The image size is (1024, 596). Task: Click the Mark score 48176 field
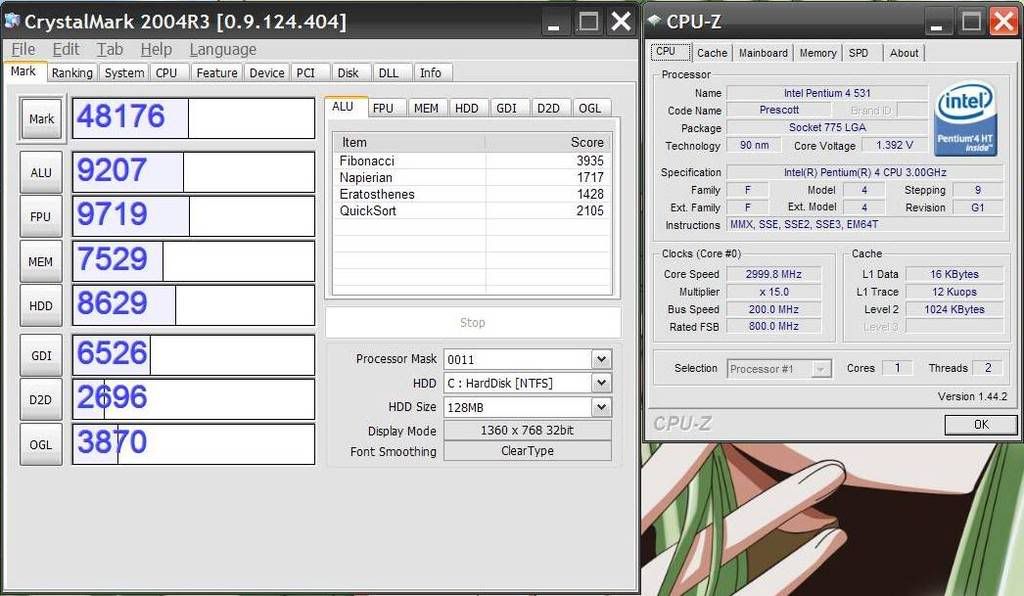pyautogui.click(x=193, y=118)
